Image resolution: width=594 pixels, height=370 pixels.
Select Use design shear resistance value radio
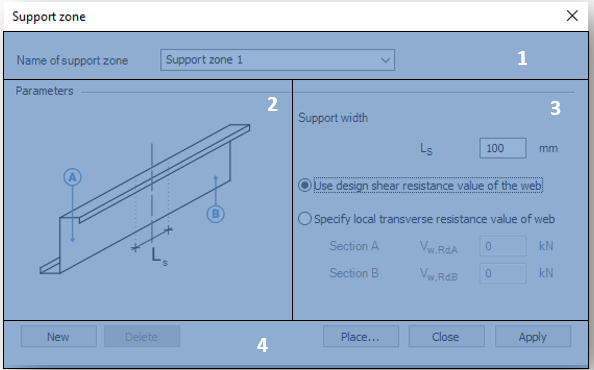[x=305, y=186]
